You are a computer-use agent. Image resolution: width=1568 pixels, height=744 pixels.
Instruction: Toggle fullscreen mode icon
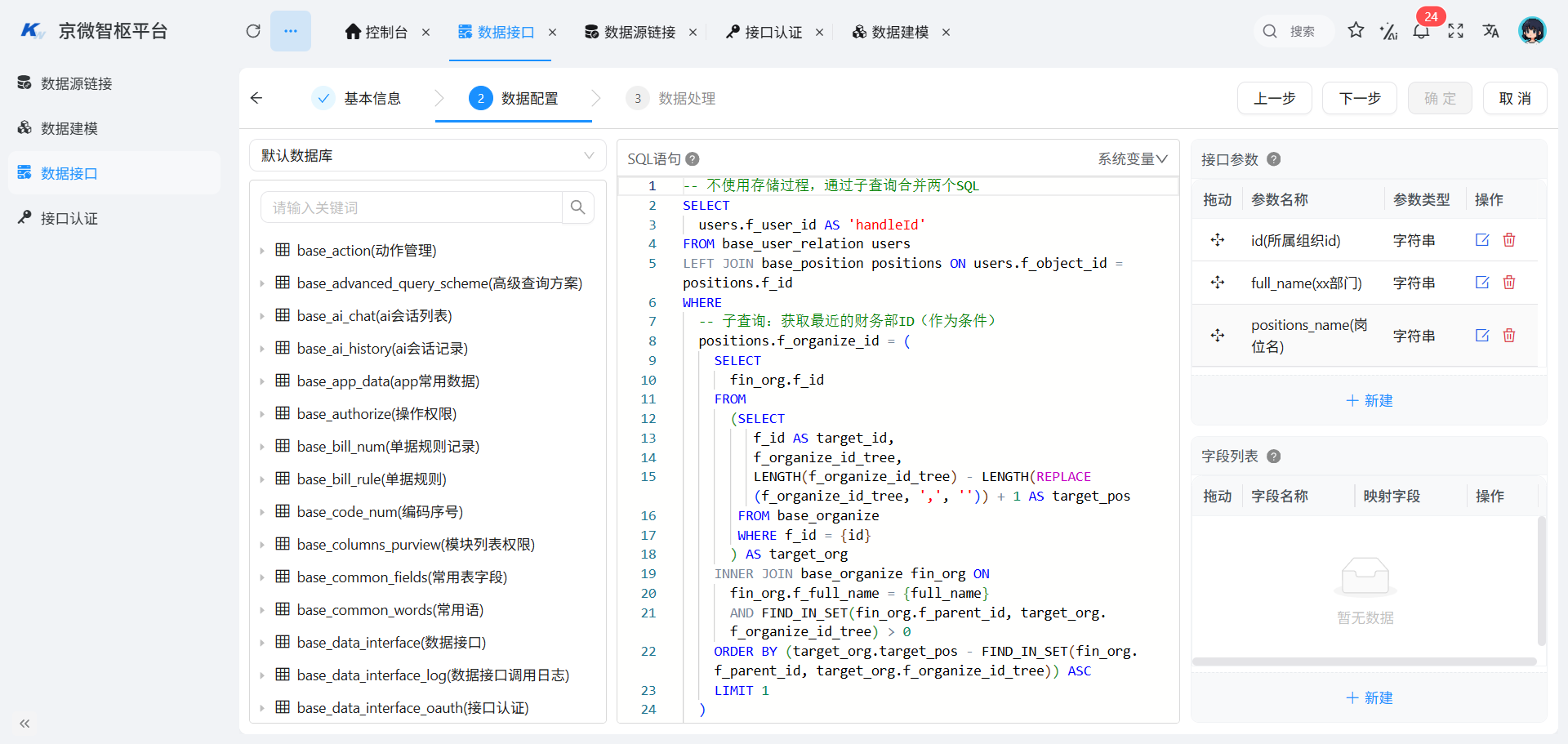(x=1455, y=31)
